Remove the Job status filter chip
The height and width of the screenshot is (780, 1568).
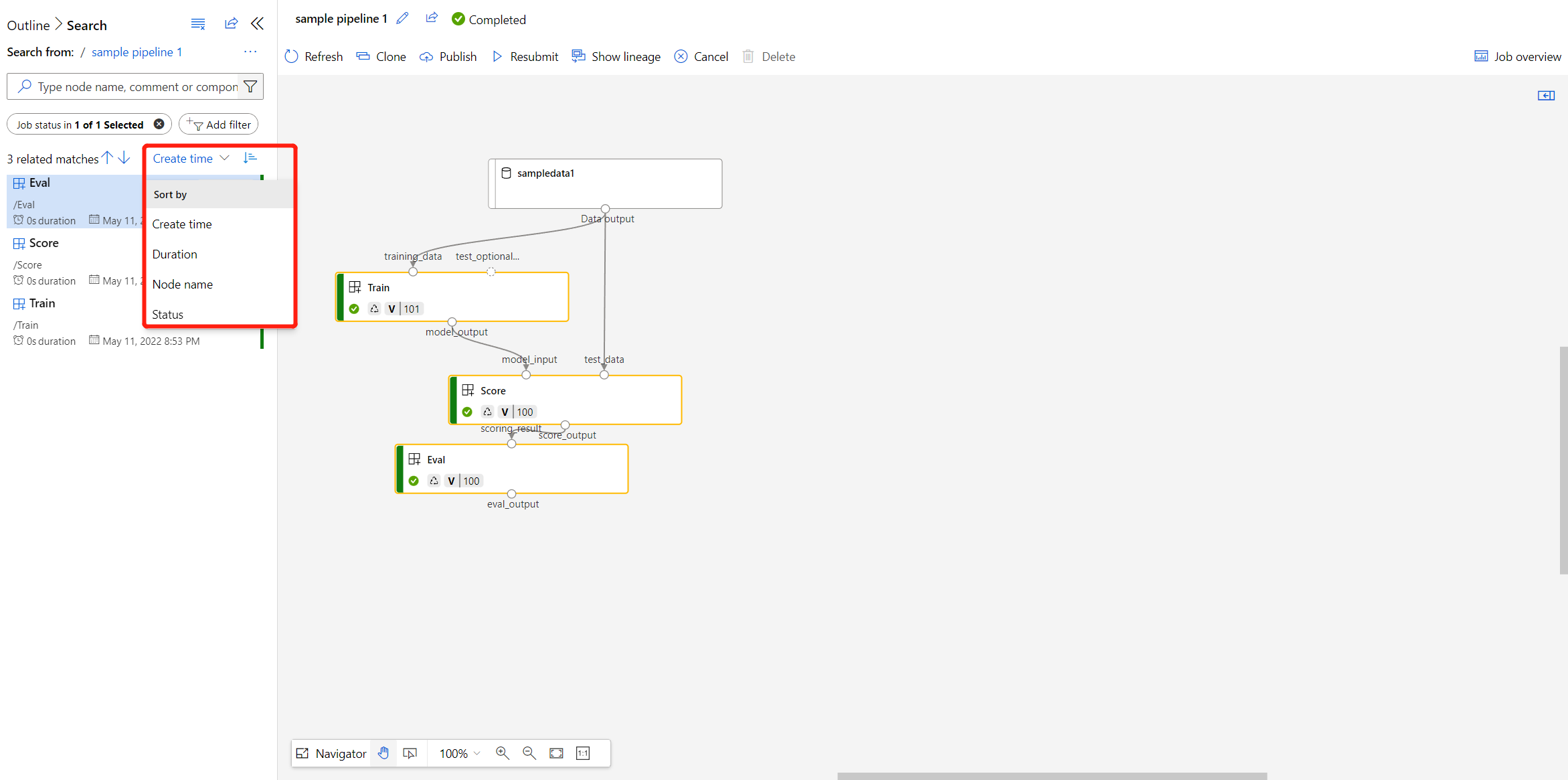(x=159, y=124)
